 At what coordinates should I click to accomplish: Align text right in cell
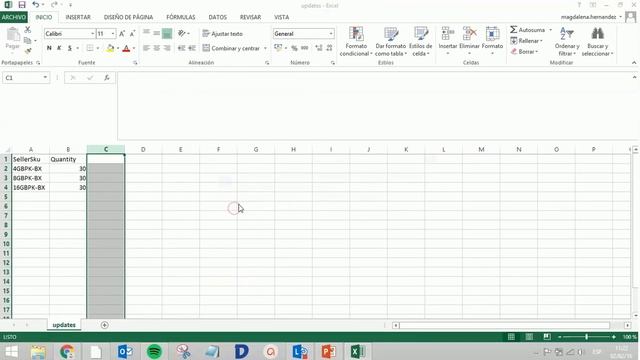pos(167,48)
